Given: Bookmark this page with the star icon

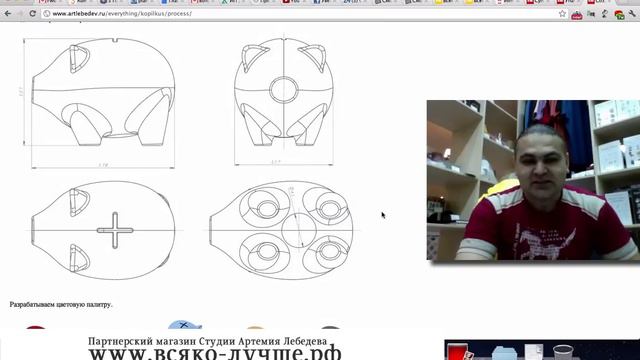Looking at the screenshot, I should [562, 13].
